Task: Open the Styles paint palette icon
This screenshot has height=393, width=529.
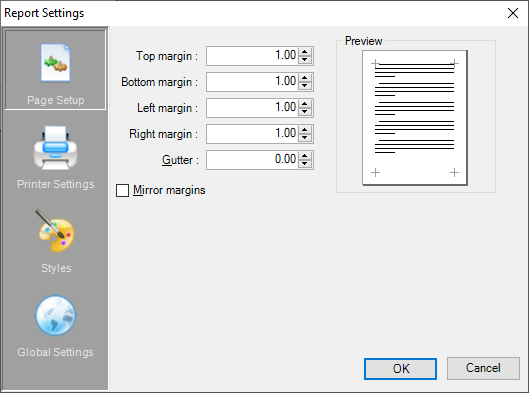Action: 55,231
